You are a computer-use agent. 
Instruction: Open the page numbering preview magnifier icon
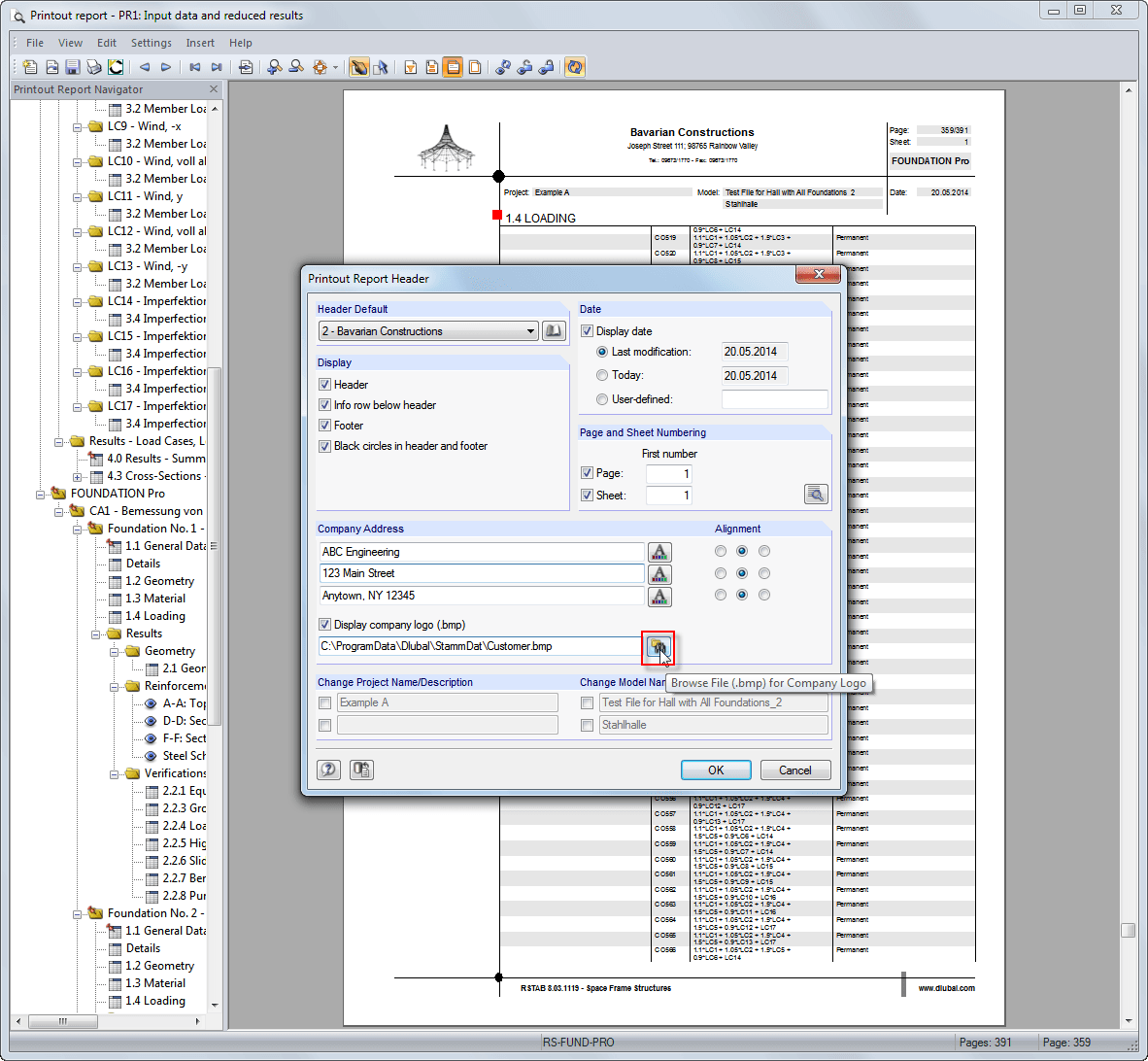pos(816,494)
